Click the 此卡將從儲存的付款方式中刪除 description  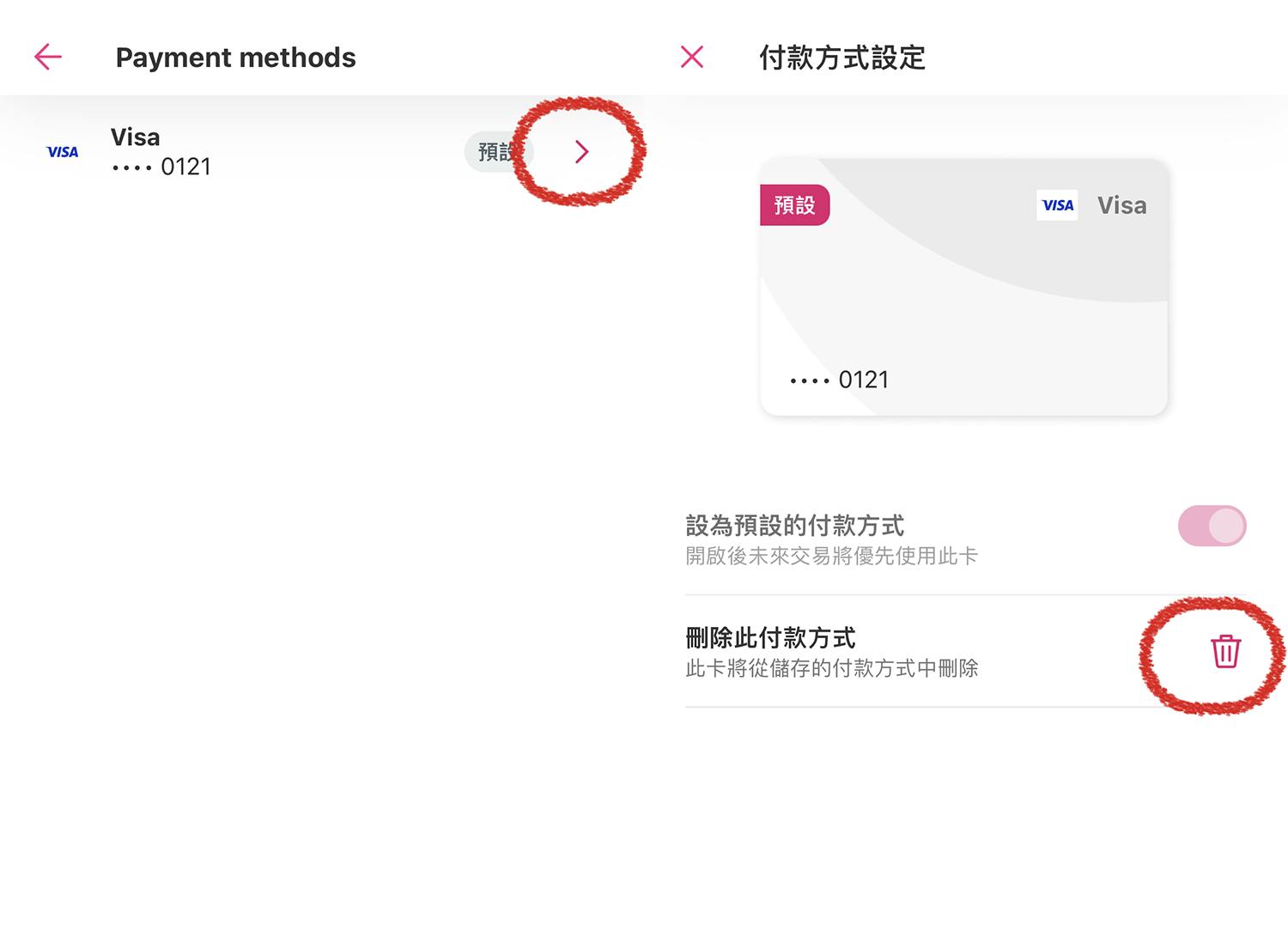click(831, 668)
